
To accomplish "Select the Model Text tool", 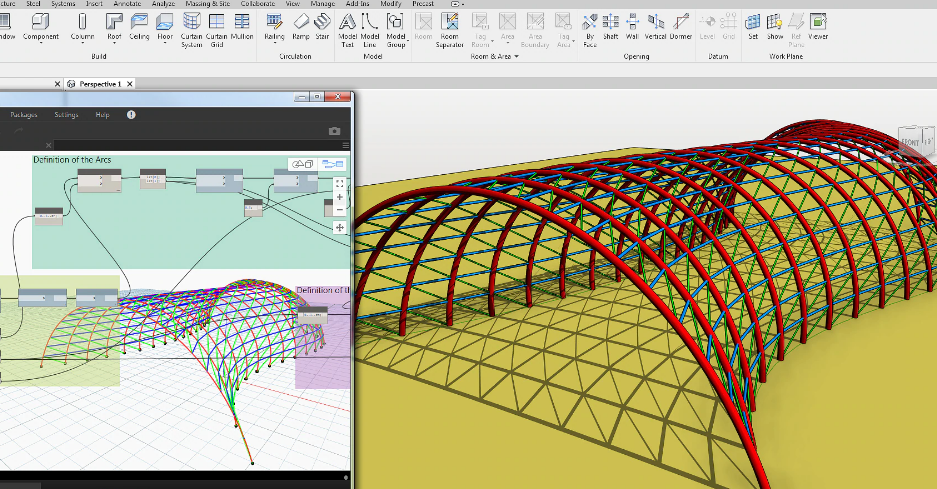I will pos(347,31).
